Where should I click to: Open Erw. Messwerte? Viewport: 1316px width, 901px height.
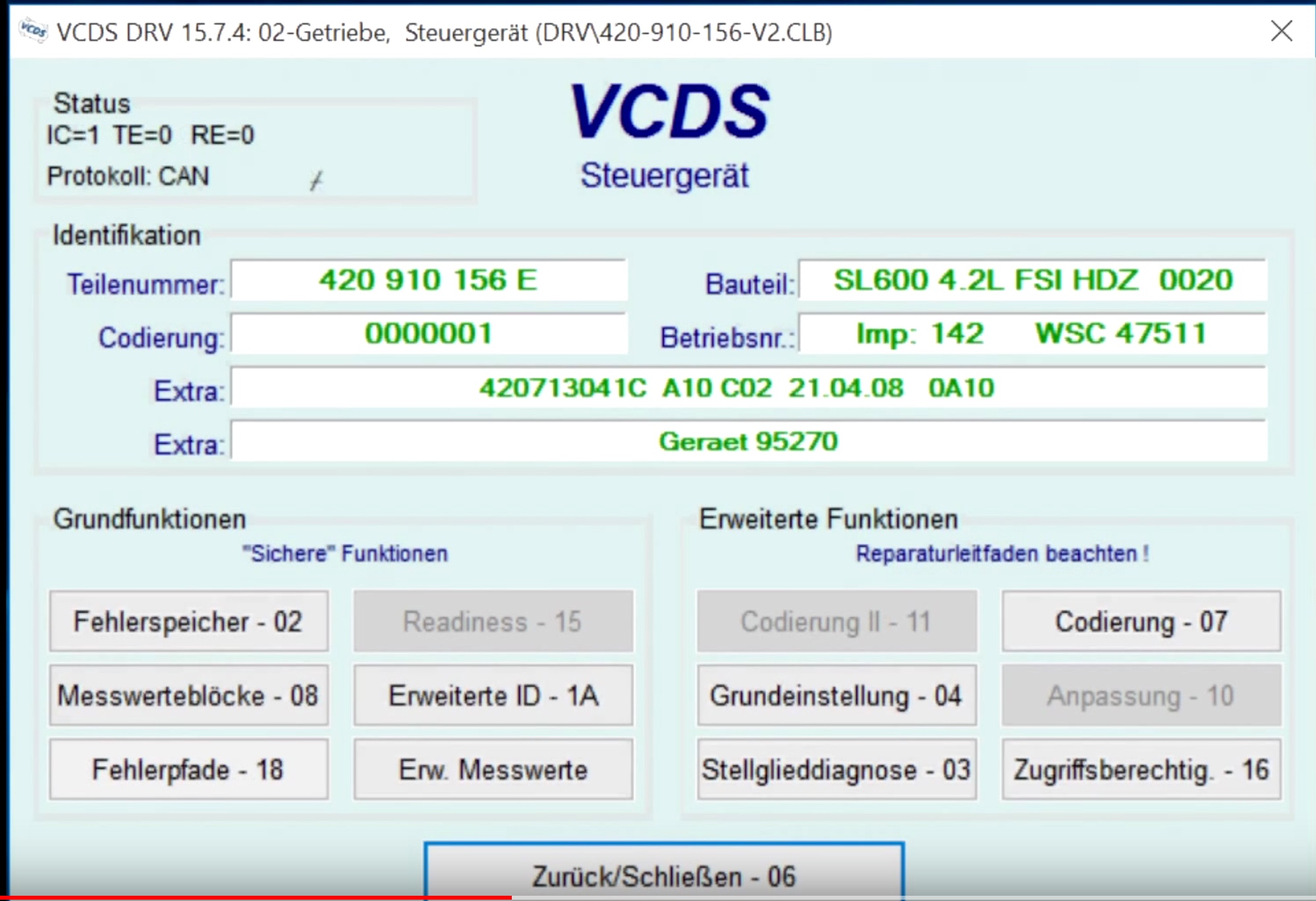point(493,769)
